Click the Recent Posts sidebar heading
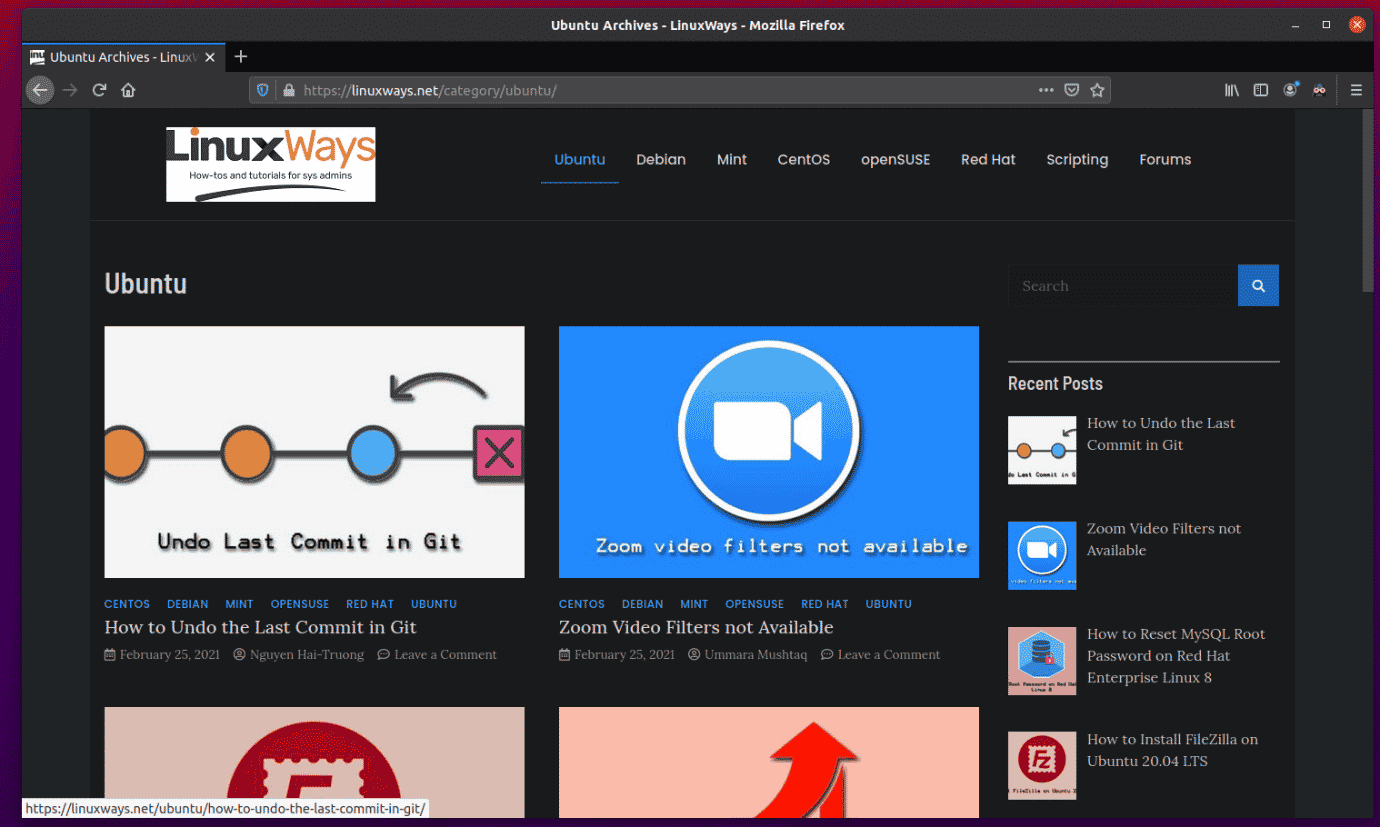 click(1055, 383)
